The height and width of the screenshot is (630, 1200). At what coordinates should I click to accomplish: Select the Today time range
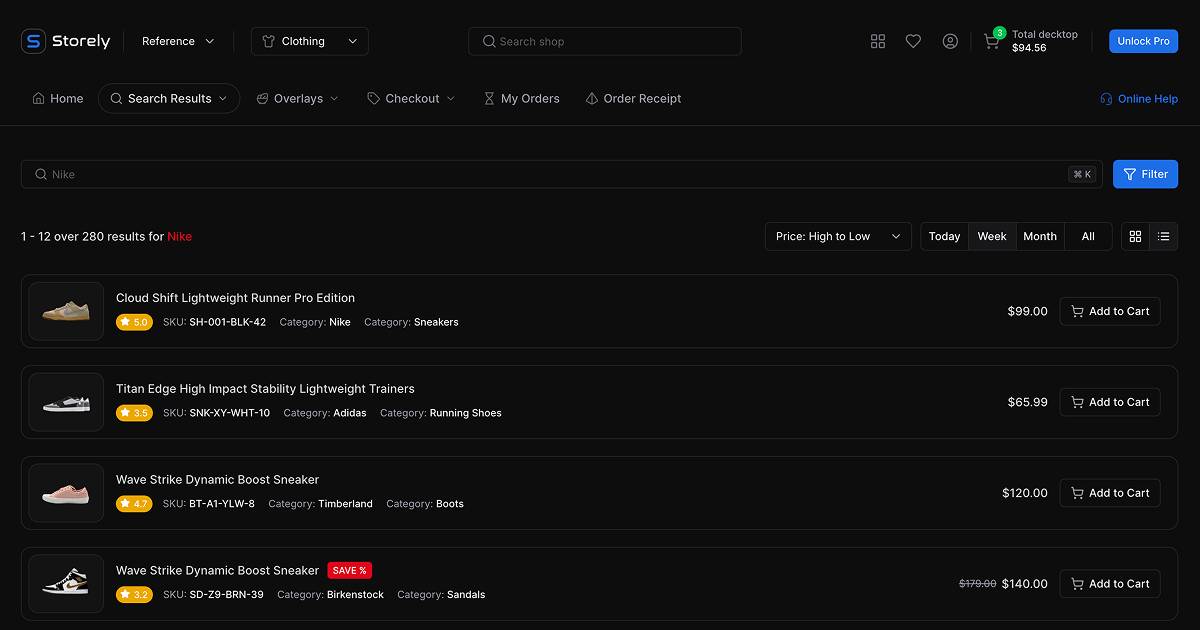click(x=944, y=236)
